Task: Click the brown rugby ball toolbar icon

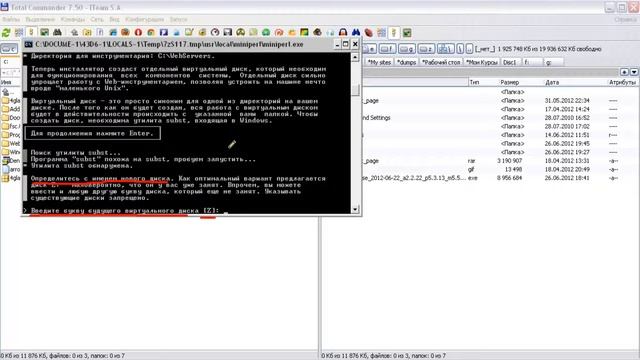Action: coord(369,32)
